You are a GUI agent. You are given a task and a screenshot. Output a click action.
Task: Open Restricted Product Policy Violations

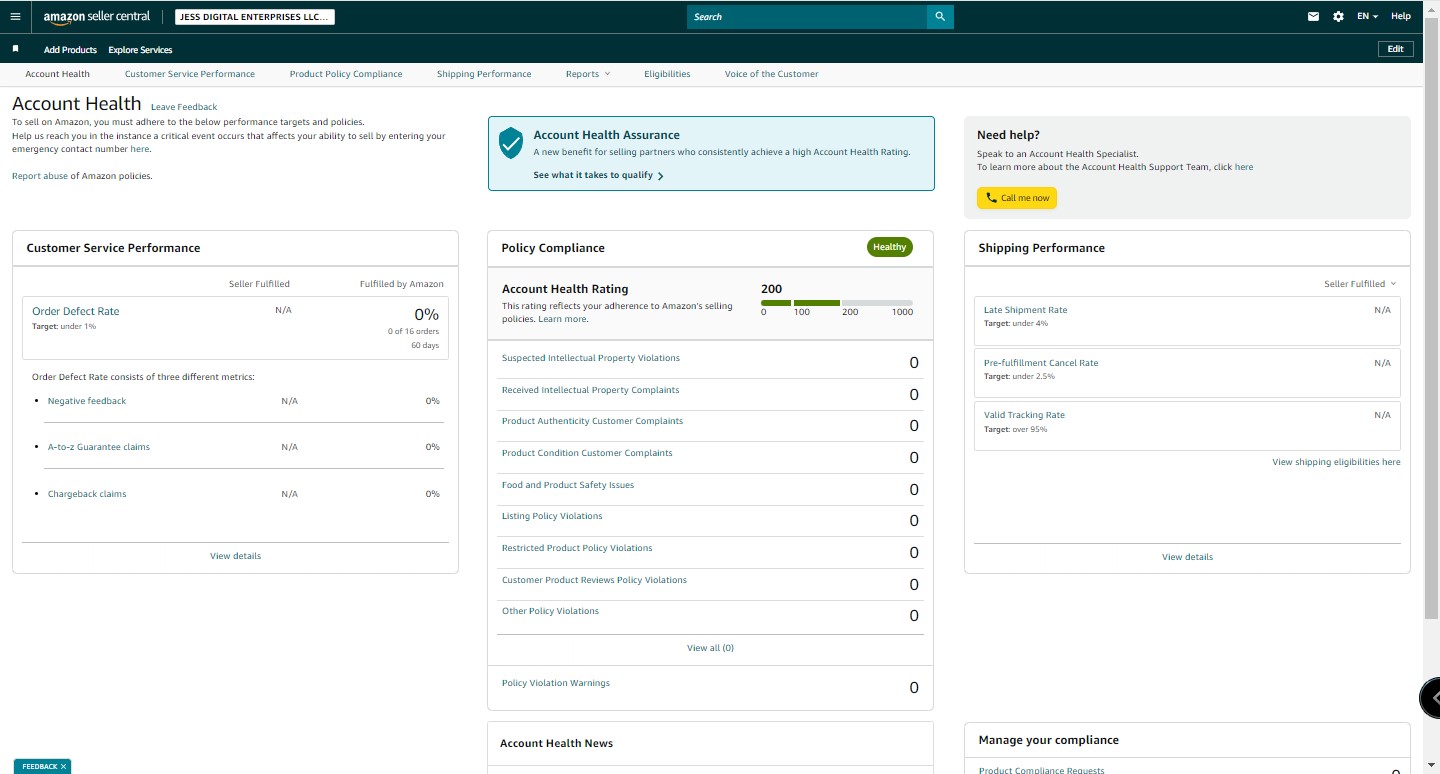click(577, 548)
